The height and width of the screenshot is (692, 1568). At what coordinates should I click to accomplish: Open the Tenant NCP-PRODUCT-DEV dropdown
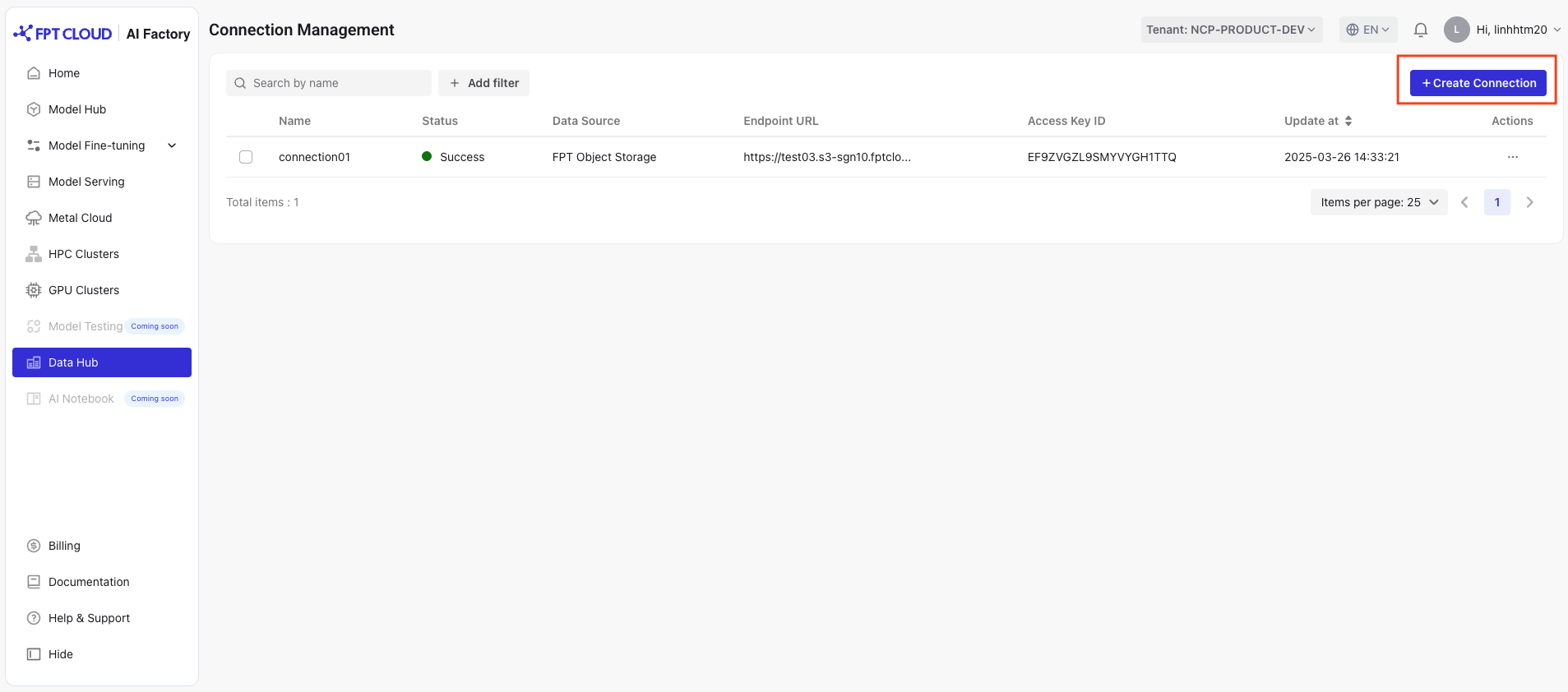(1231, 30)
